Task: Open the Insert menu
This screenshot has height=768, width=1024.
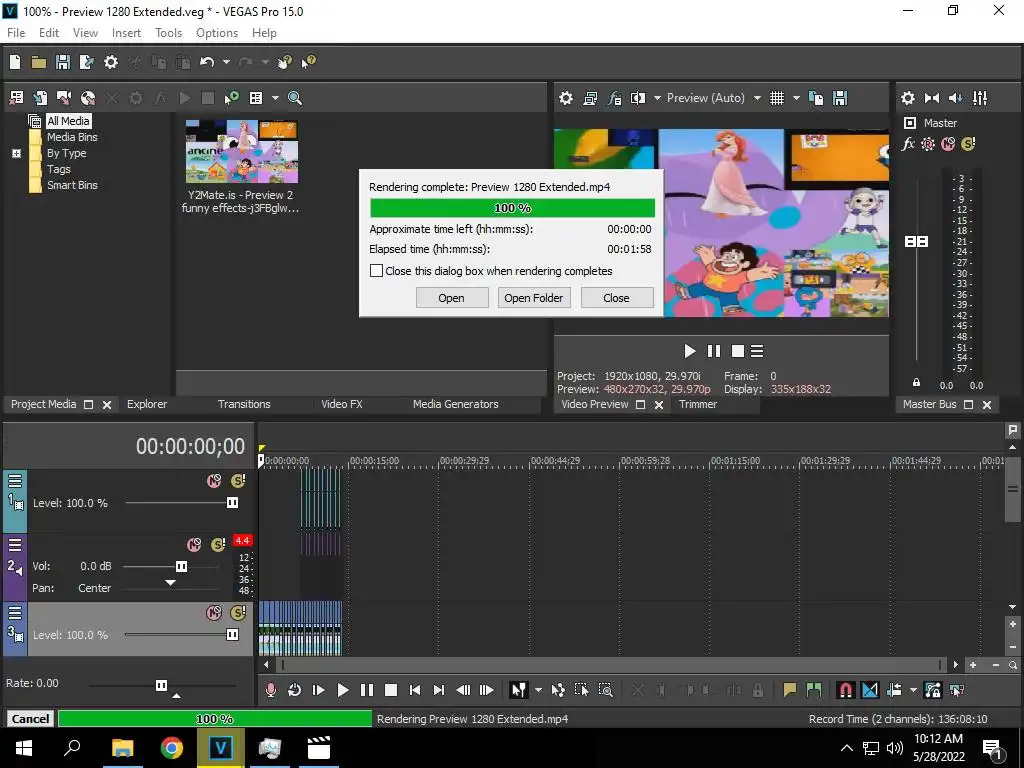Action: (x=126, y=33)
